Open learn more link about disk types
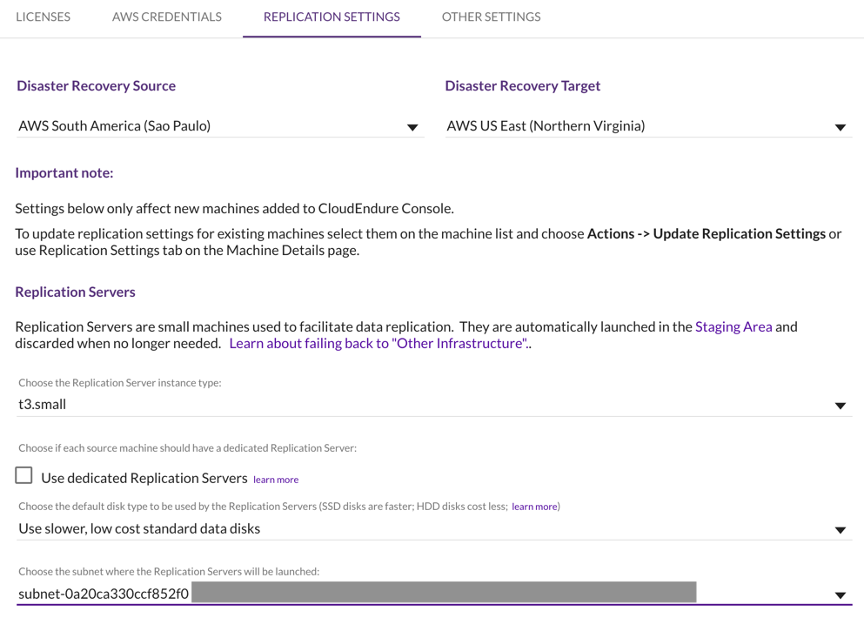This screenshot has height=618, width=864. 534,507
